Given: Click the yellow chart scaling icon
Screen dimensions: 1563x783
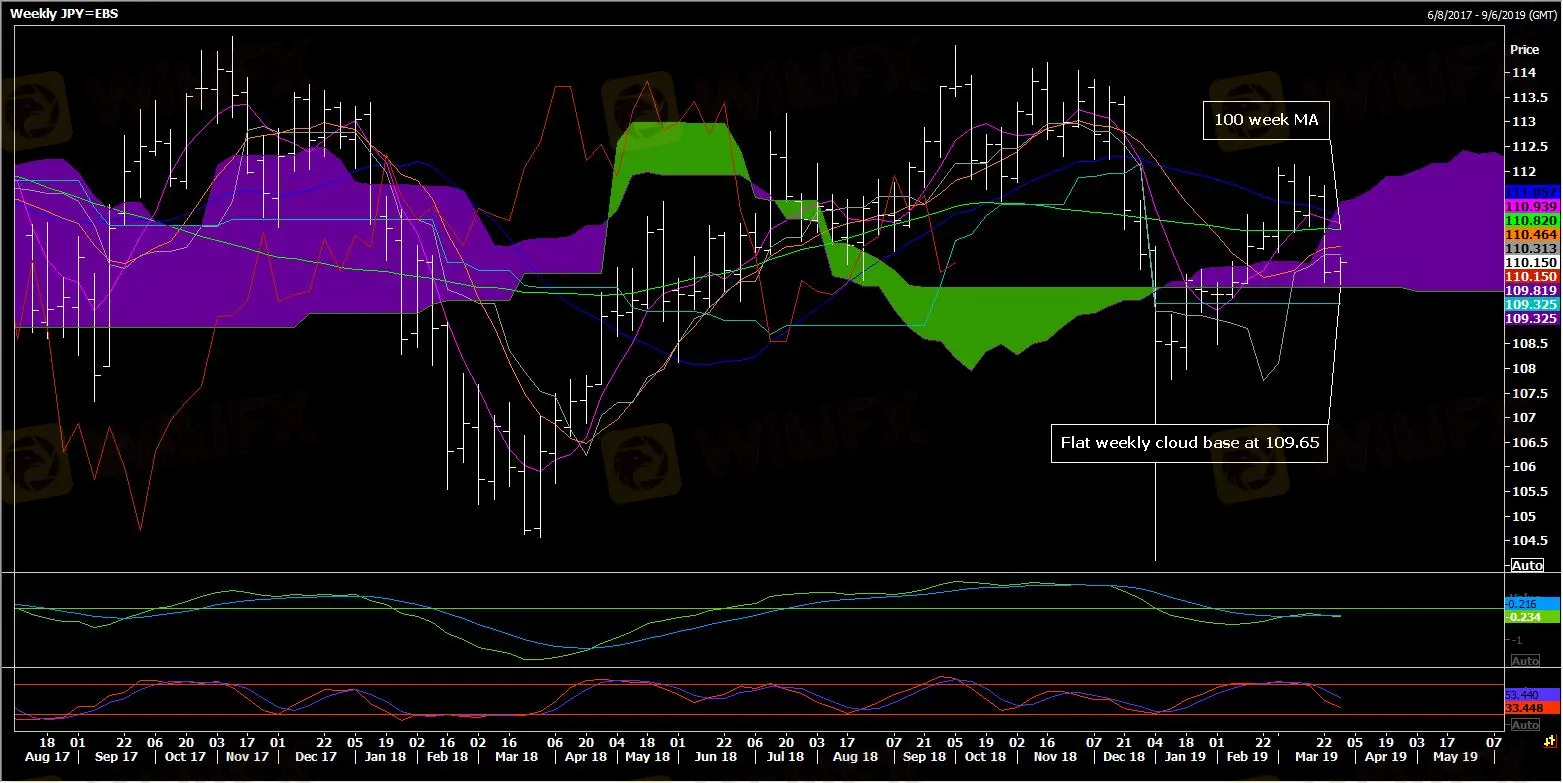Looking at the screenshot, I should [1549, 741].
